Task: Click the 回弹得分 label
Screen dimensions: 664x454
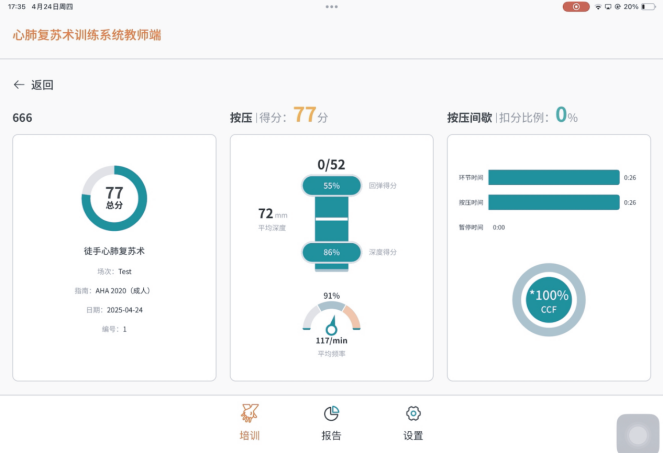Action: point(382,185)
